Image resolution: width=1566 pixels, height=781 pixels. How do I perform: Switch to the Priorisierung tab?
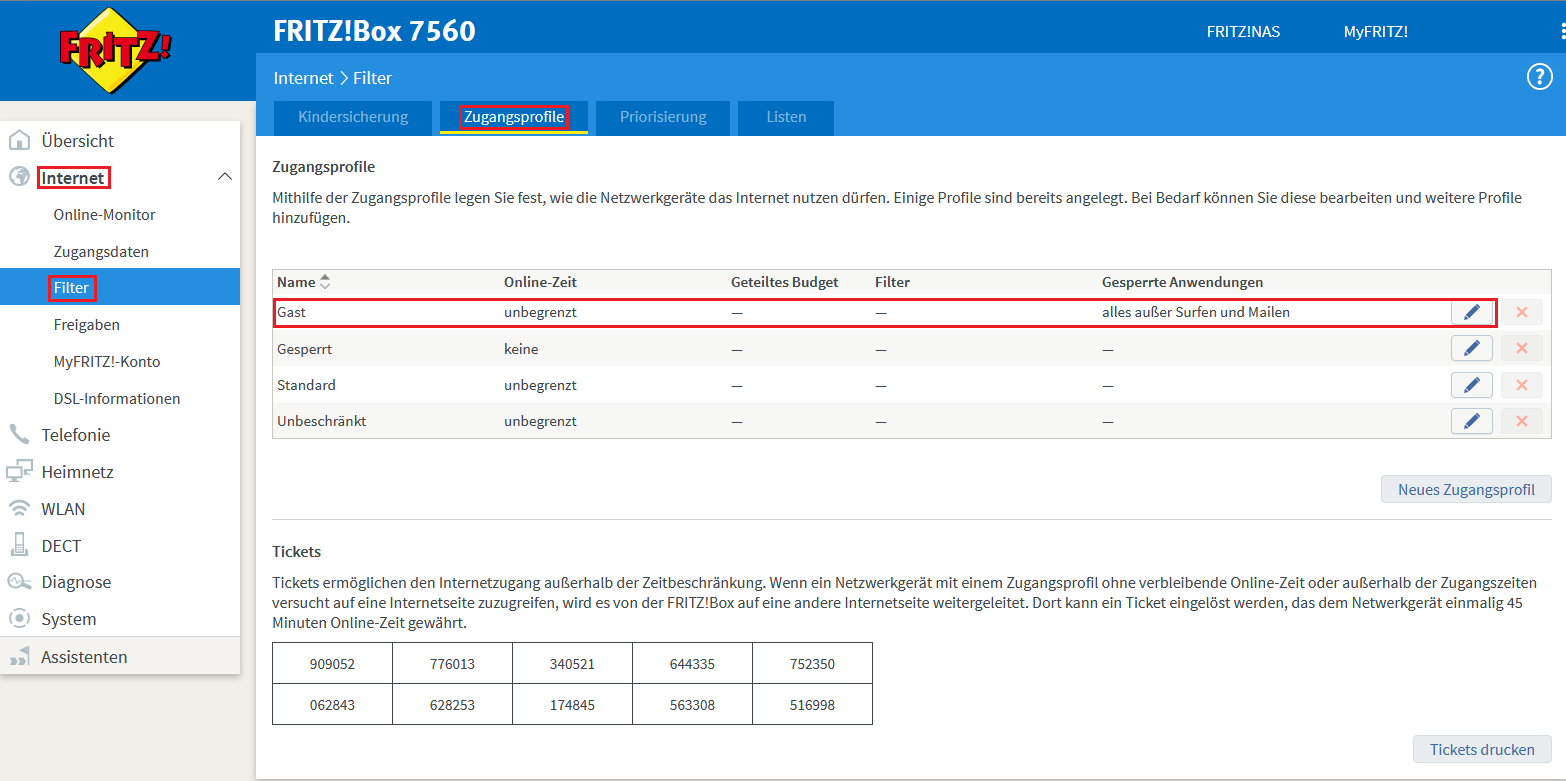(x=663, y=117)
